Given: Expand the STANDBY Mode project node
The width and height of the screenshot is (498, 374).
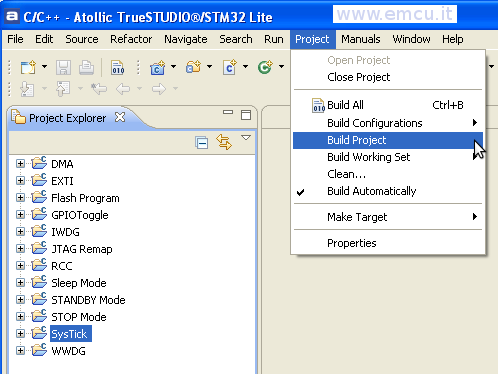Looking at the screenshot, I should [20, 300].
